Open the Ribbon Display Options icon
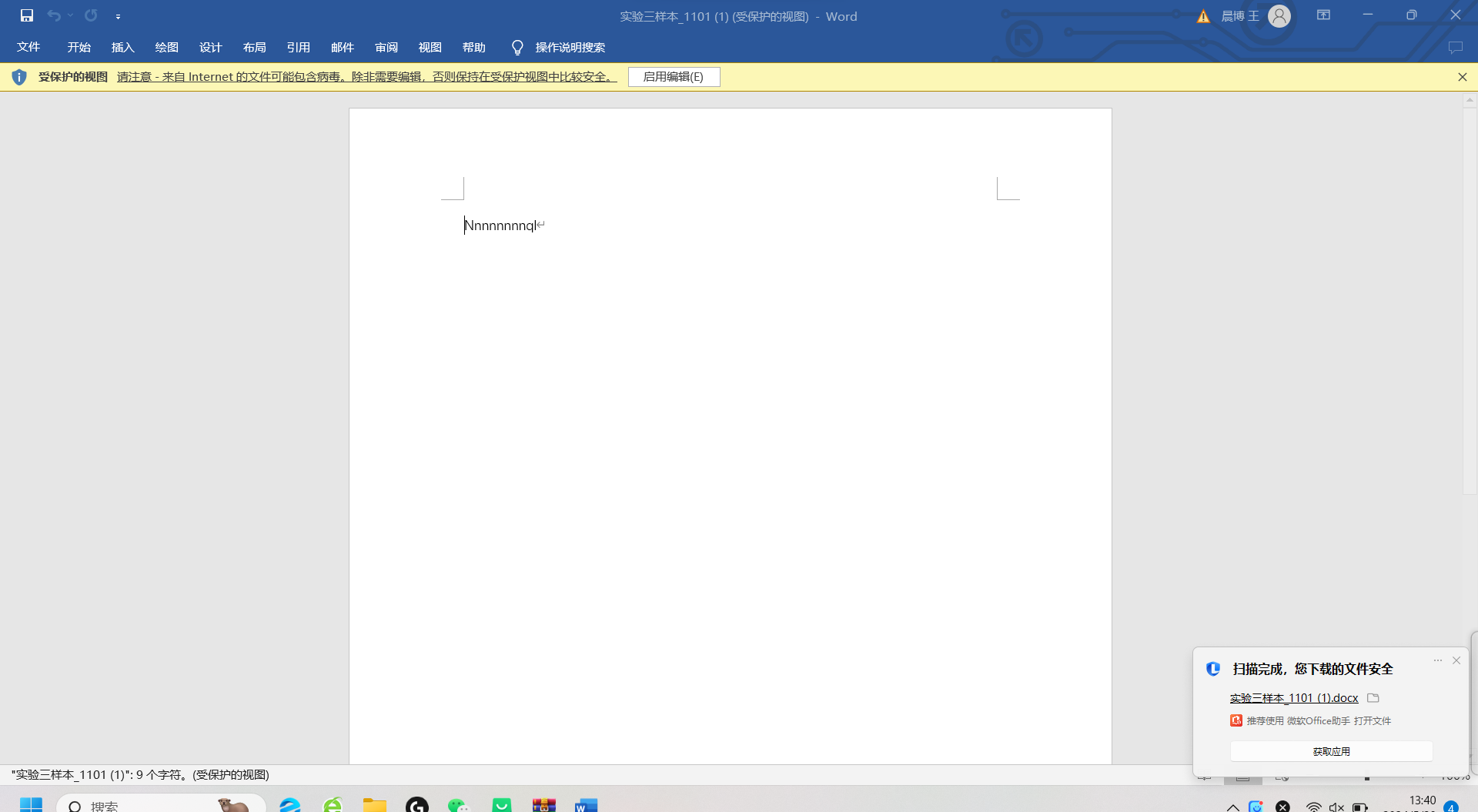The width and height of the screenshot is (1478, 812). (x=1323, y=15)
